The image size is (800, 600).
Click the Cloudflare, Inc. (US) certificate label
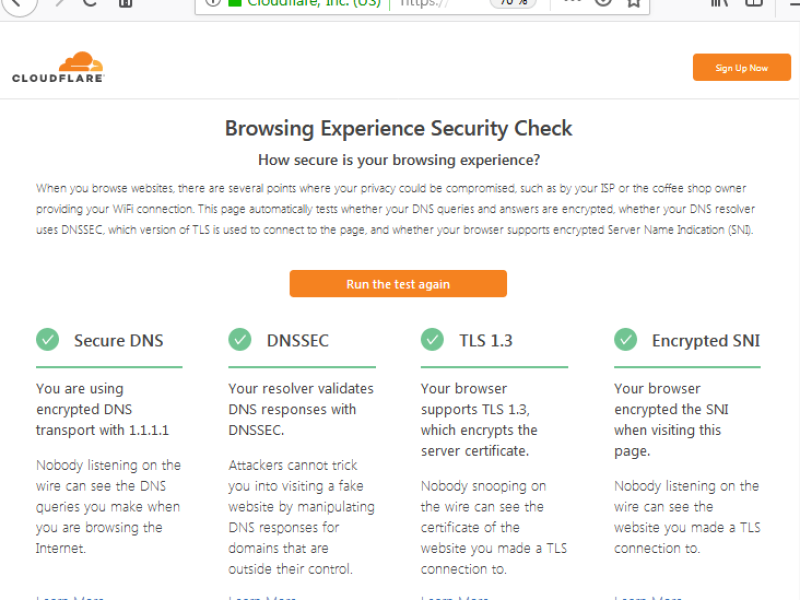click(305, 4)
